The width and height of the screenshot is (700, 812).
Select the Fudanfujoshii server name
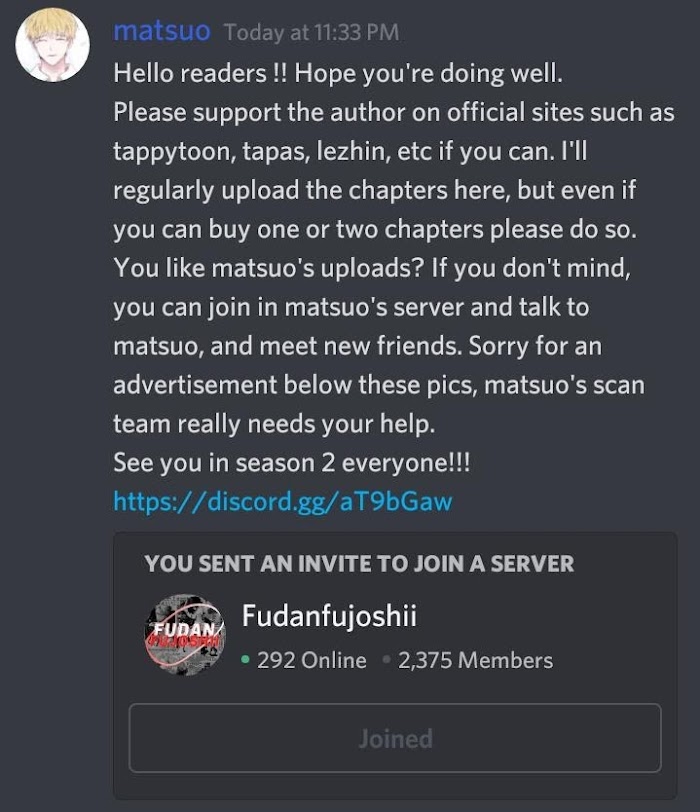coord(329,616)
